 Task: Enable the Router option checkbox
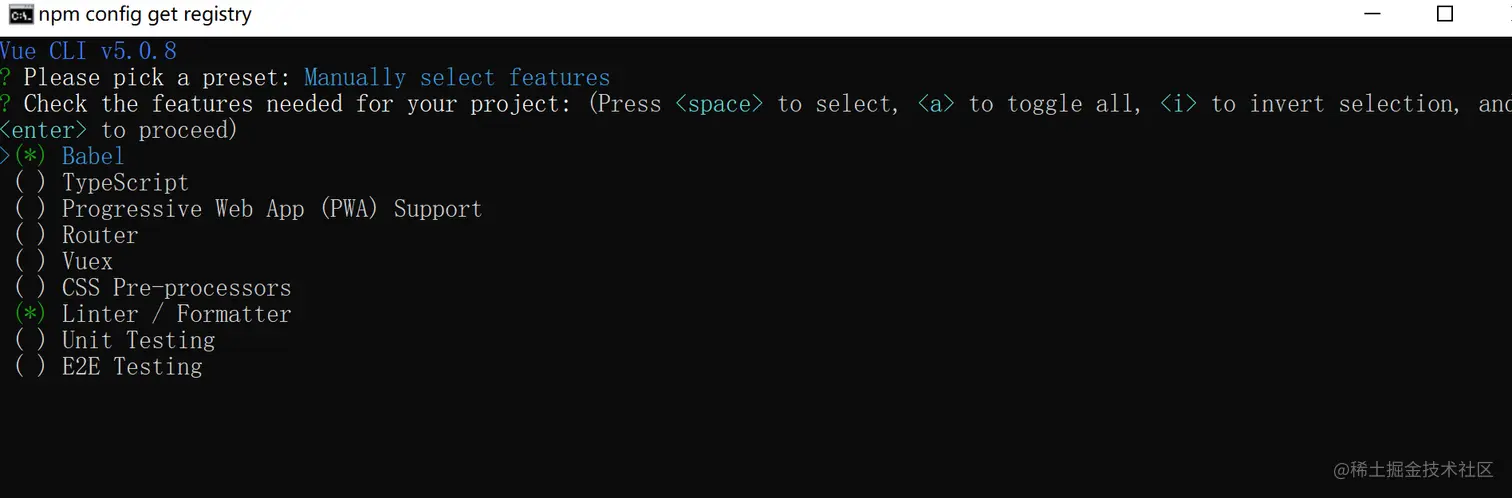coord(30,235)
